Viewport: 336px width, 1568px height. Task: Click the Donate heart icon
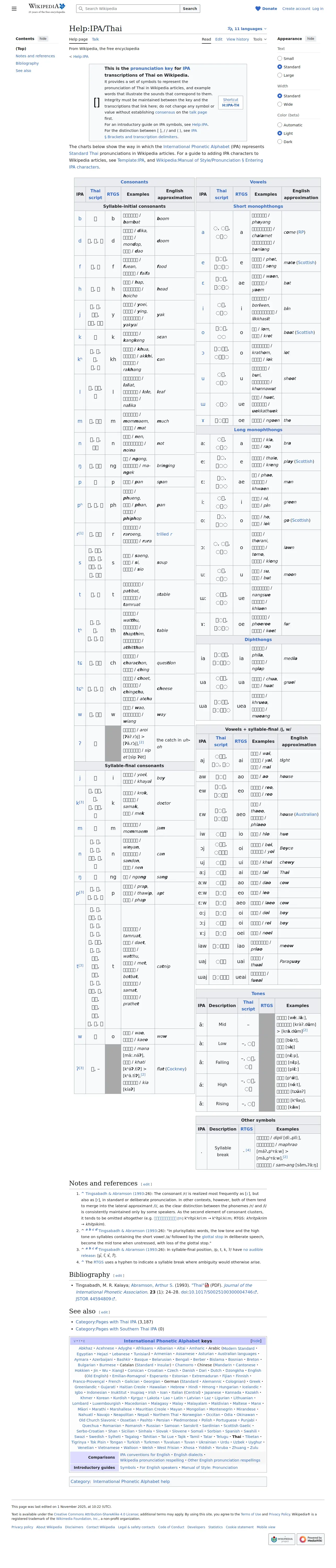coord(257,9)
